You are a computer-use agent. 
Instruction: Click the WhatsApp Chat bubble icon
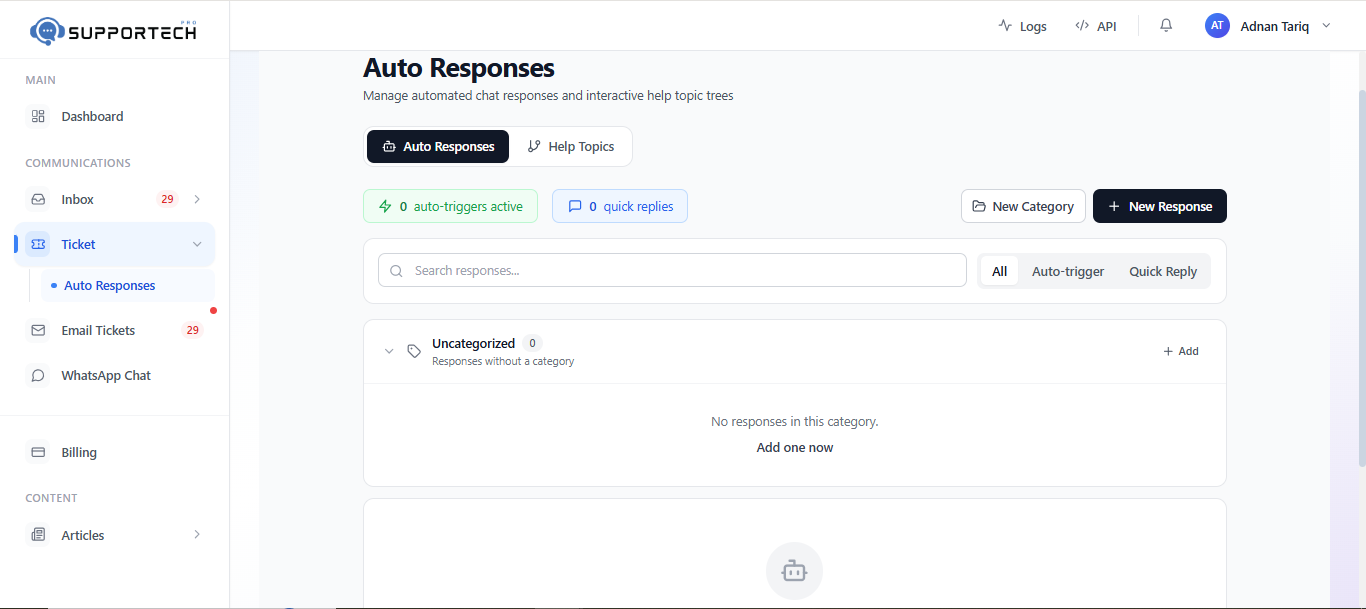click(38, 376)
